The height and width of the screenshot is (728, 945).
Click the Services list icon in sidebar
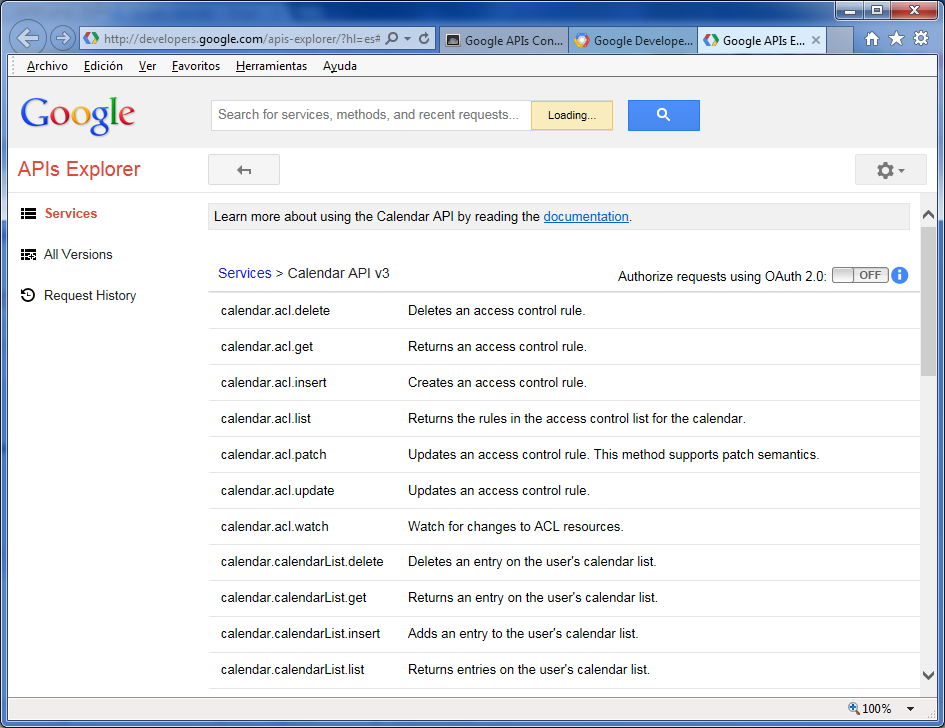click(x=28, y=213)
